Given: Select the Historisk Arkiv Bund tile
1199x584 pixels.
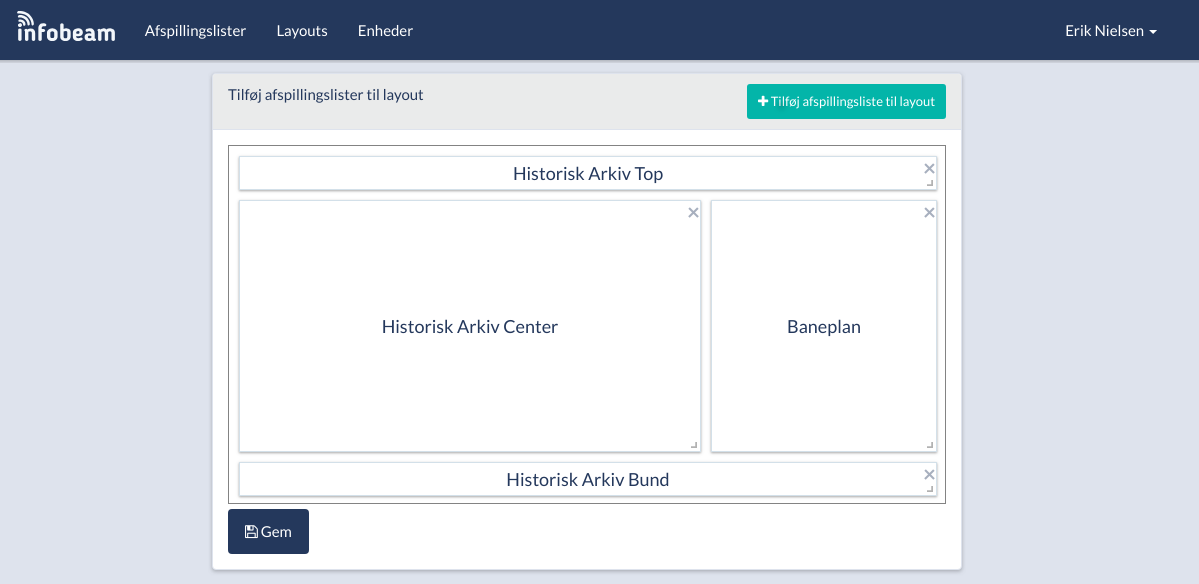Looking at the screenshot, I should 587,480.
